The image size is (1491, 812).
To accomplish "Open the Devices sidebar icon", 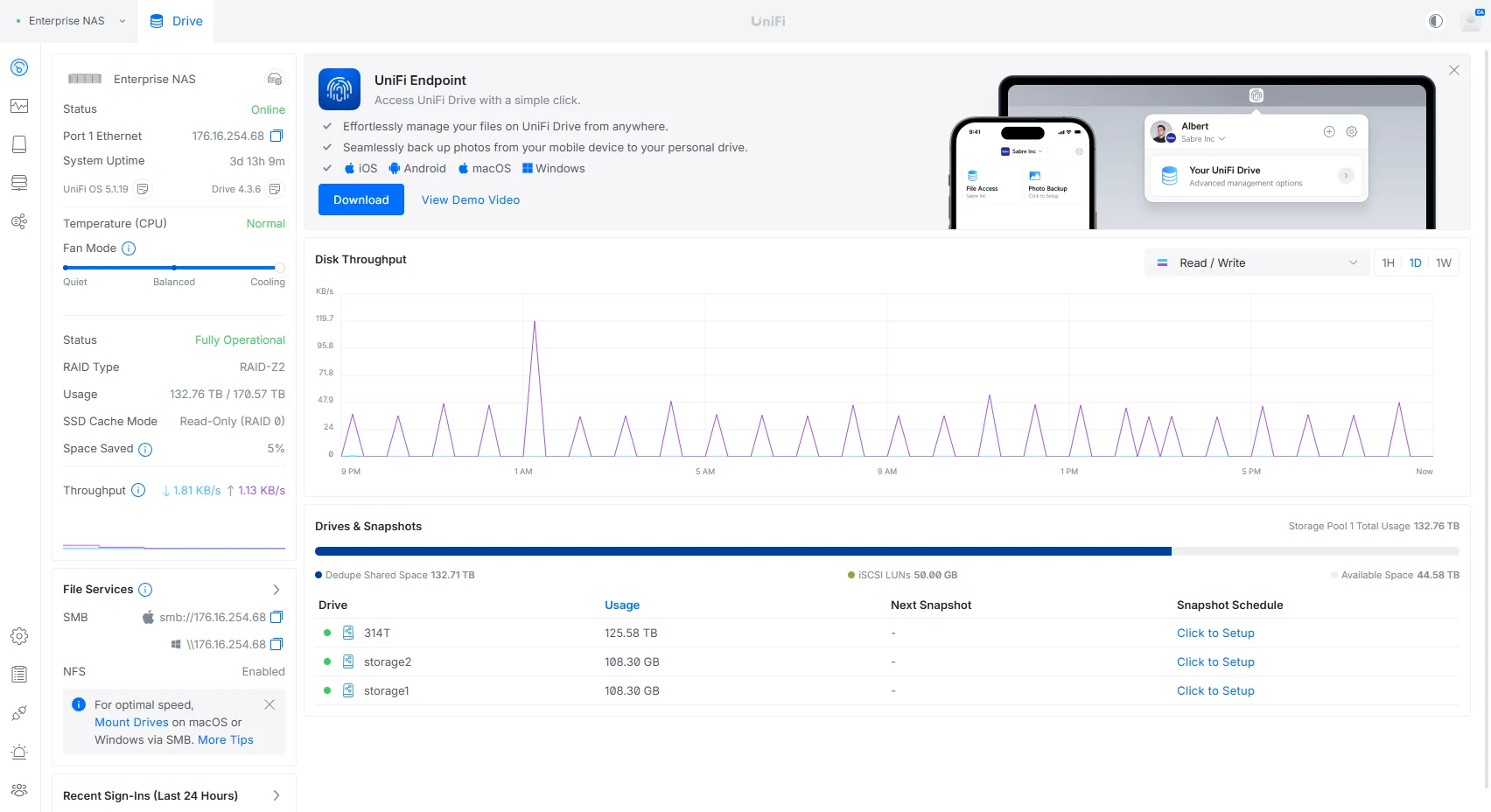I will tap(19, 144).
